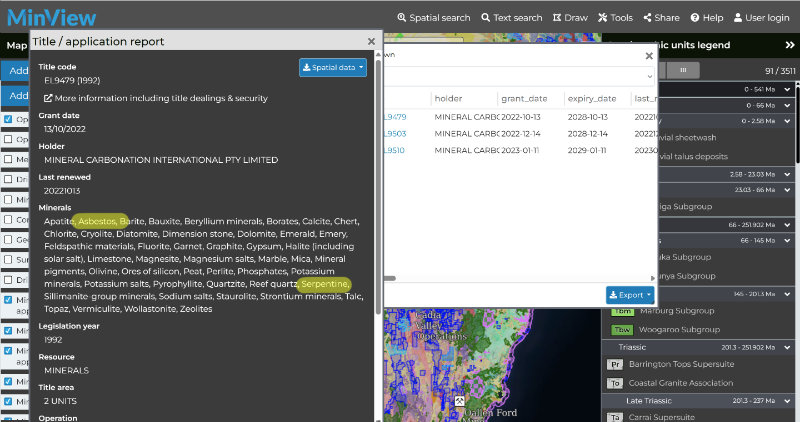Open the Spatial search tool

coord(434,18)
